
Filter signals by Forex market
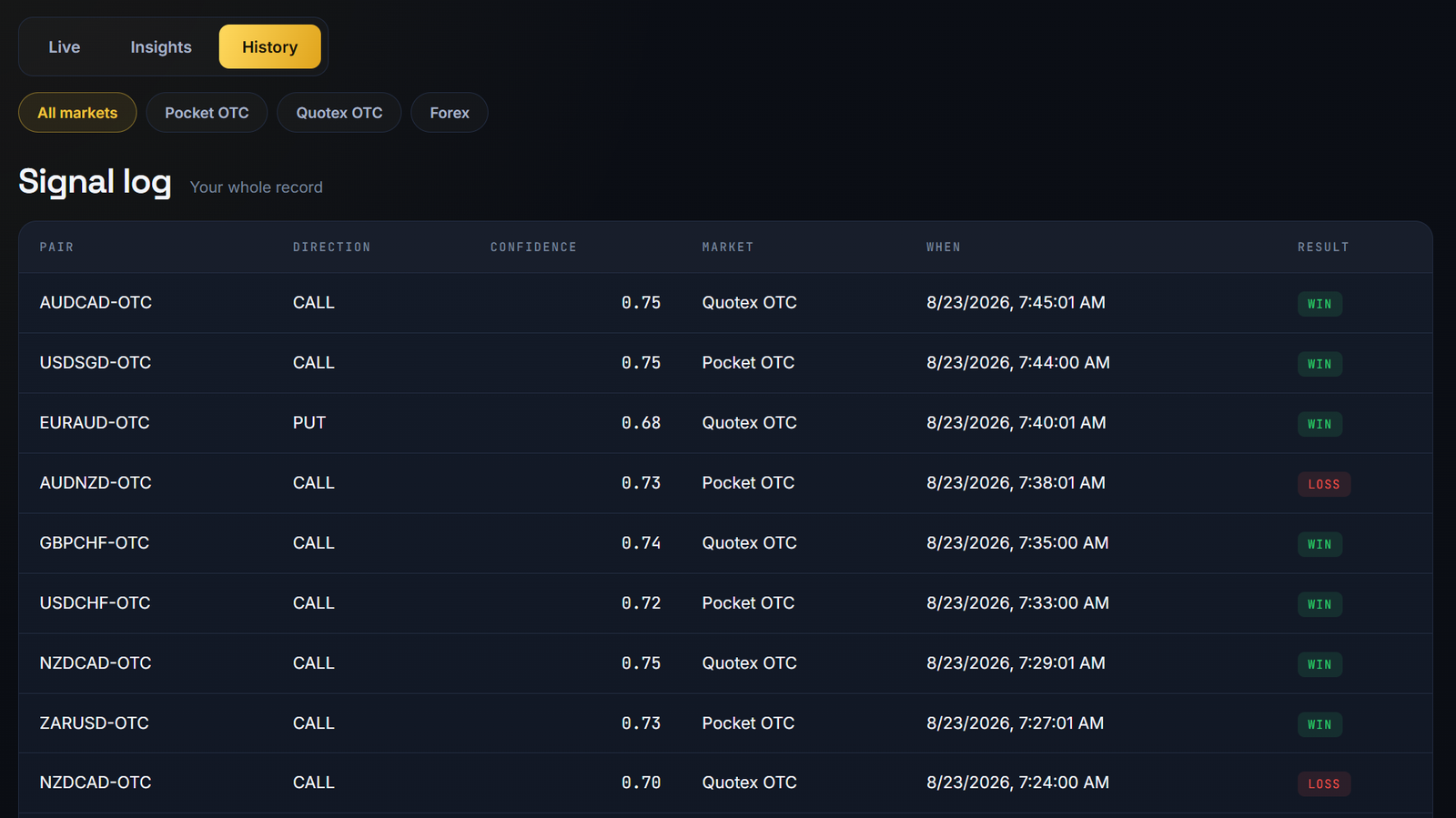[450, 113]
